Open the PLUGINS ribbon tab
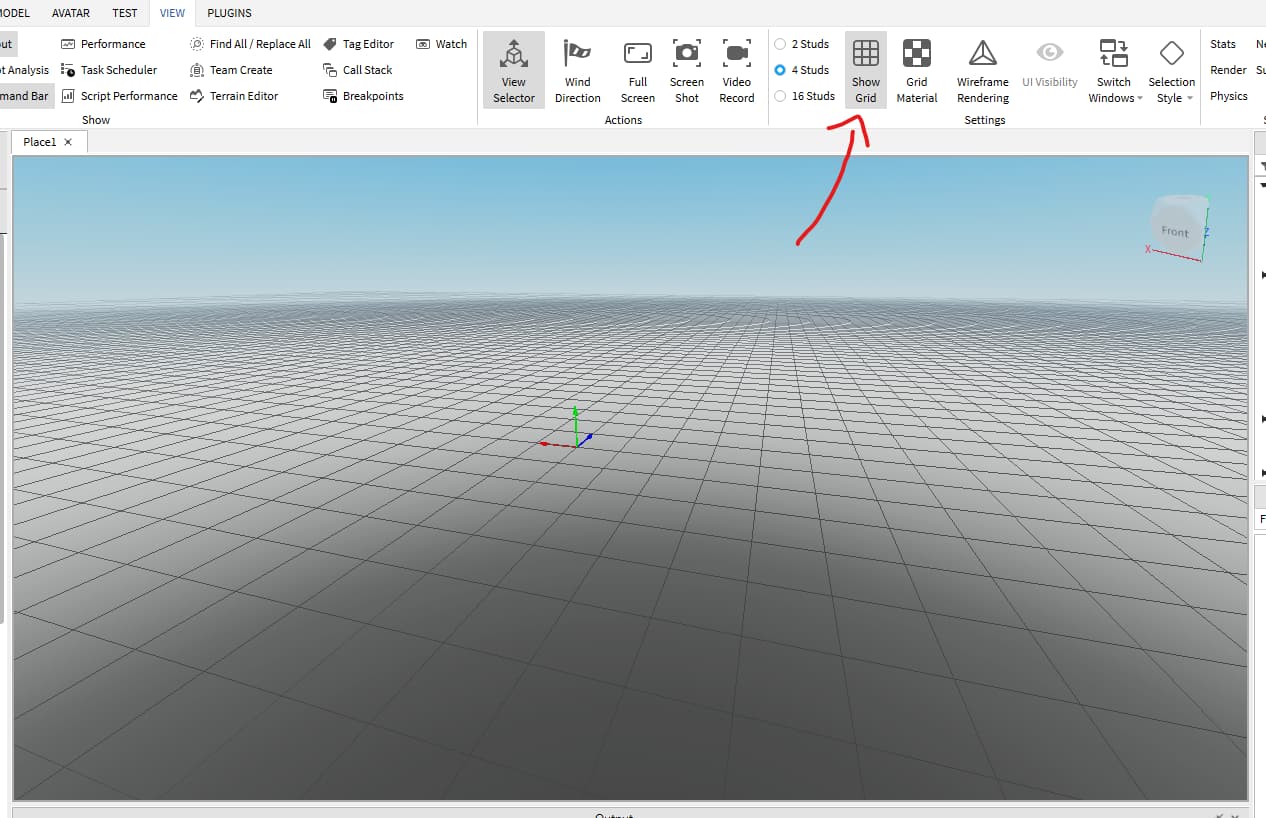 point(229,13)
